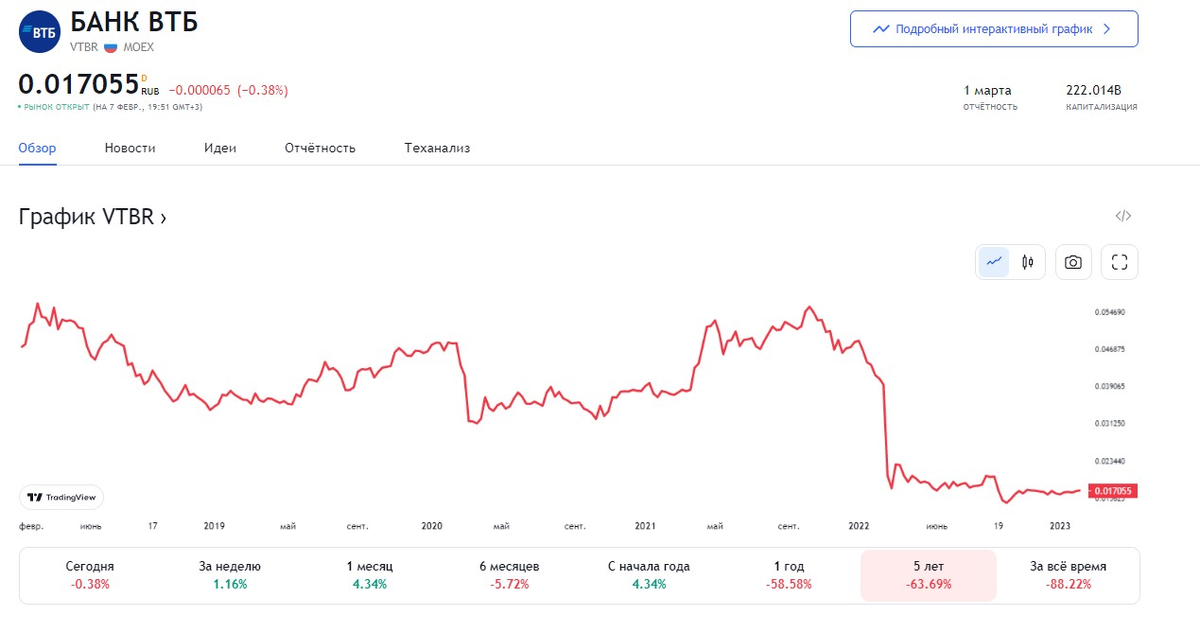Open the detailed interactive chart

tap(993, 29)
